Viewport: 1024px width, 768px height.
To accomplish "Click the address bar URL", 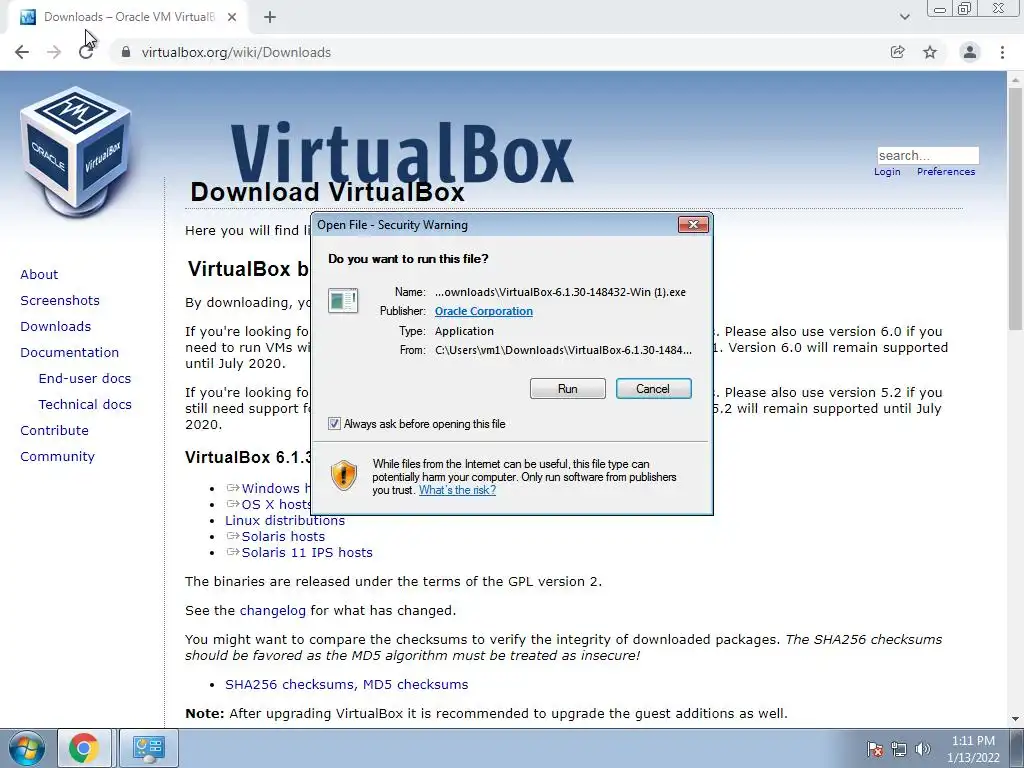I will click(236, 52).
